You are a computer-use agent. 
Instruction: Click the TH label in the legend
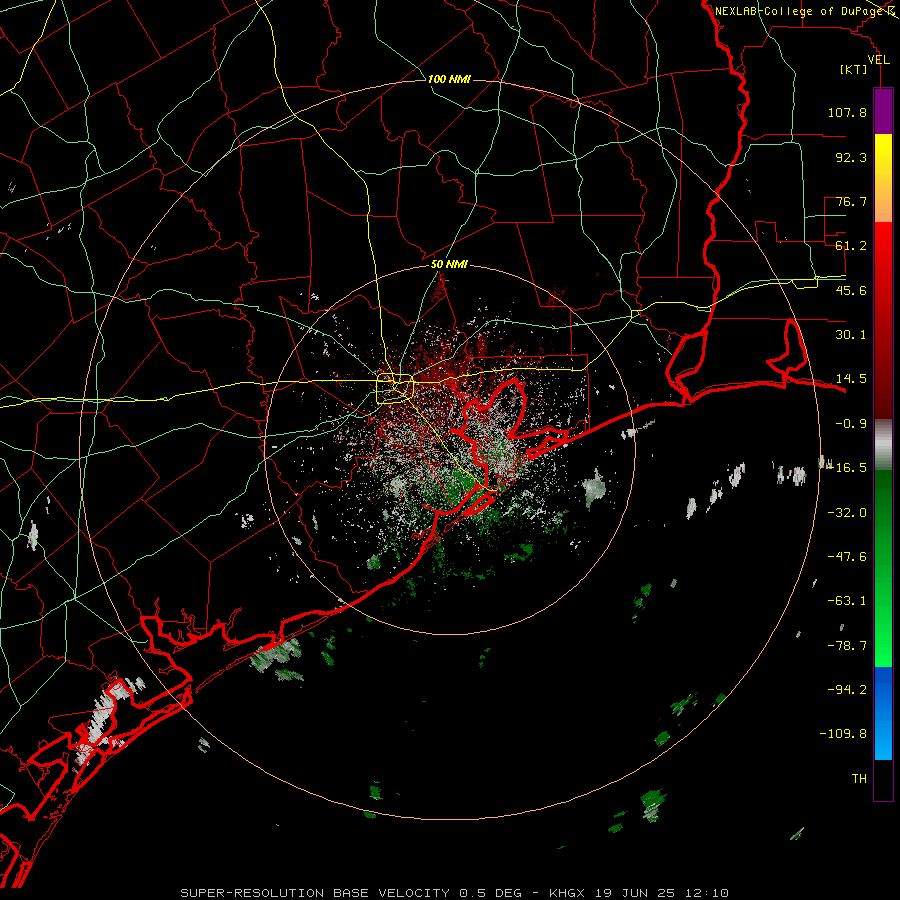coord(859,779)
